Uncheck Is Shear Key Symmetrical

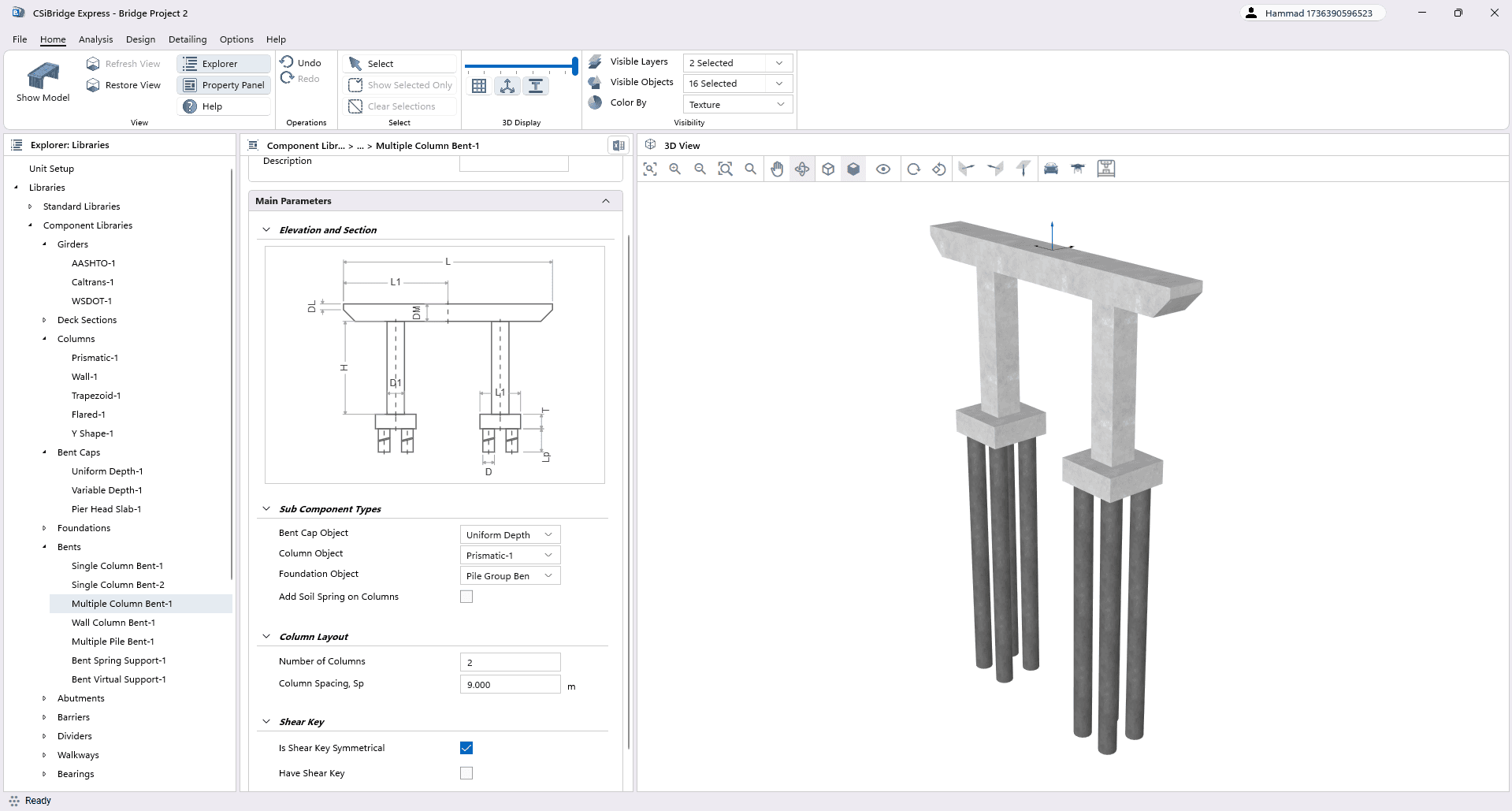click(466, 748)
